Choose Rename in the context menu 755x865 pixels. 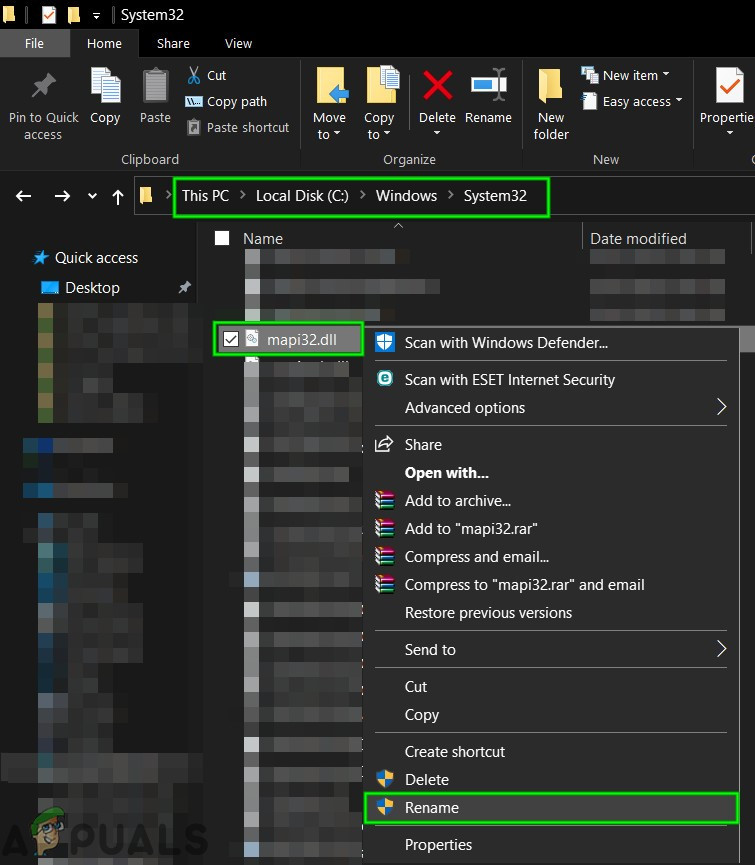[431, 808]
